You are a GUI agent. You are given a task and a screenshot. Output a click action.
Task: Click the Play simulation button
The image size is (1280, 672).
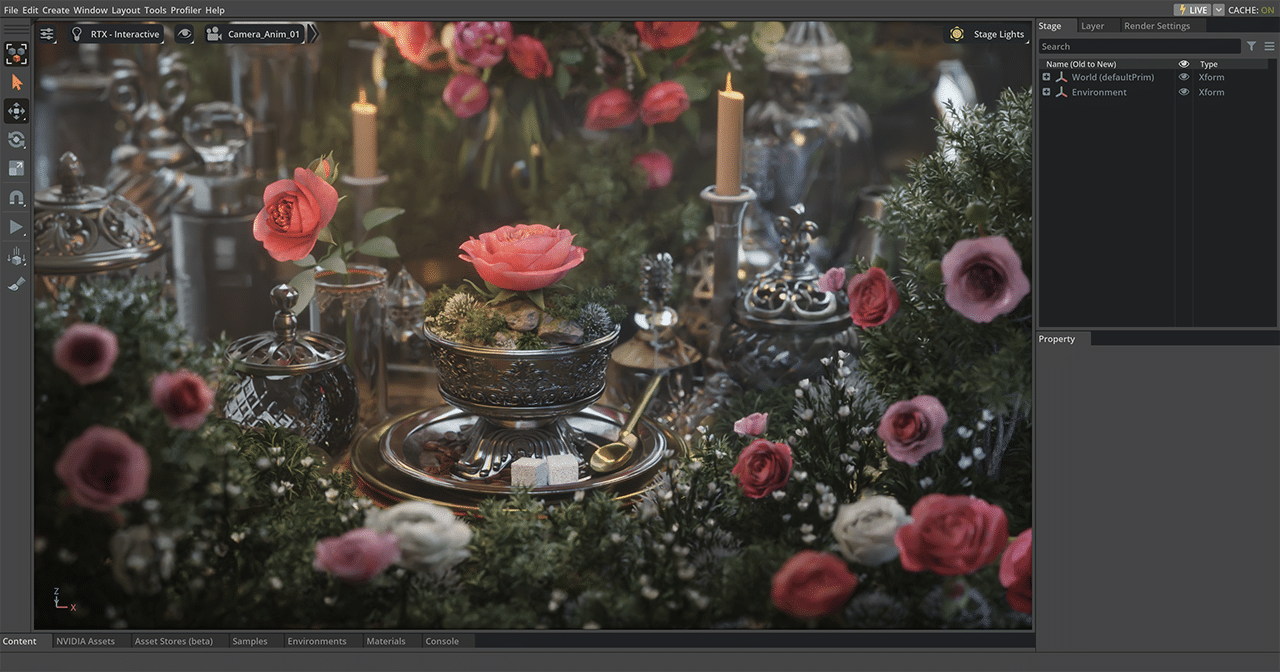16,227
